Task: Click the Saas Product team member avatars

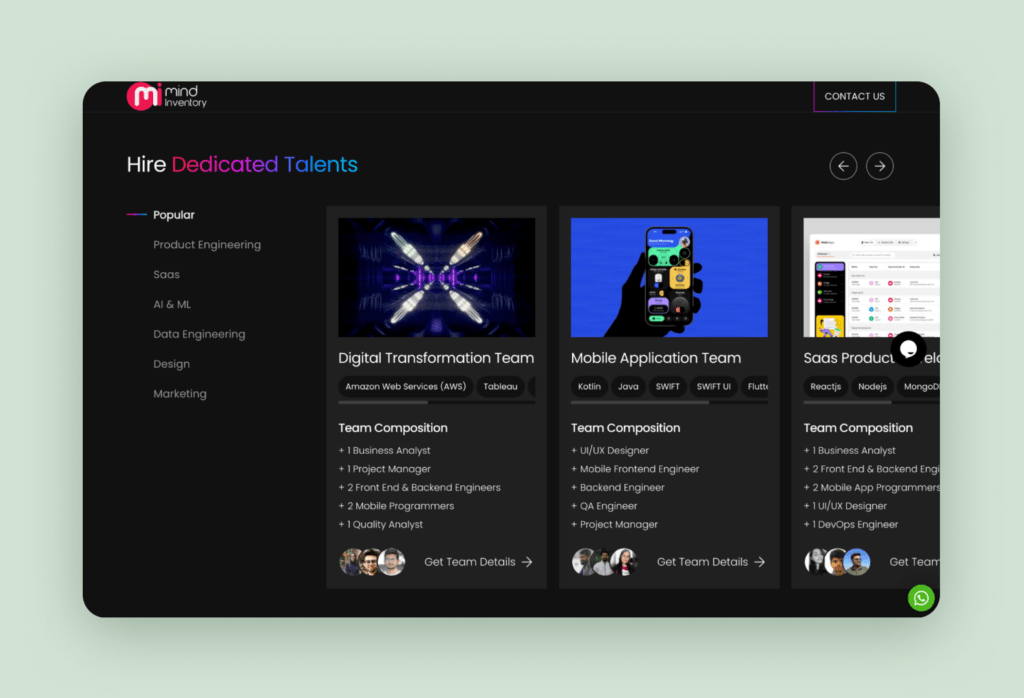Action: (x=837, y=562)
